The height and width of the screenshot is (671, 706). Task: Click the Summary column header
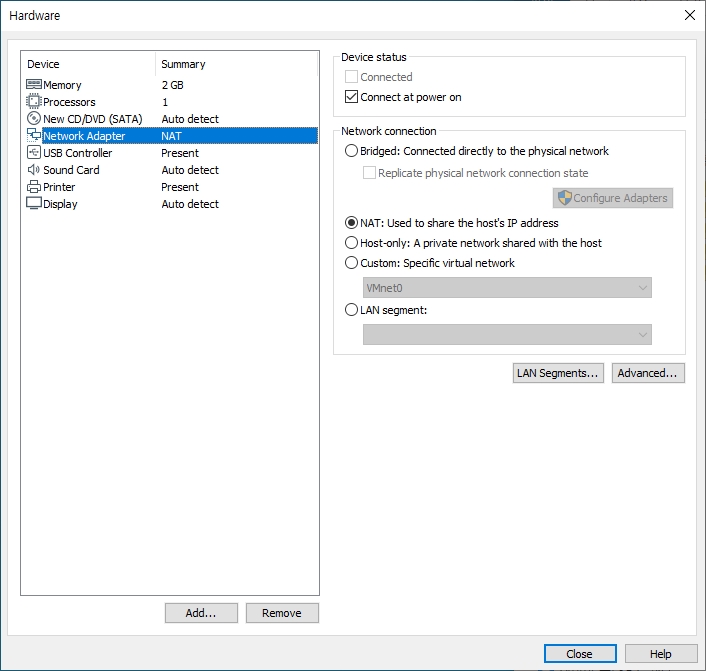coord(236,64)
